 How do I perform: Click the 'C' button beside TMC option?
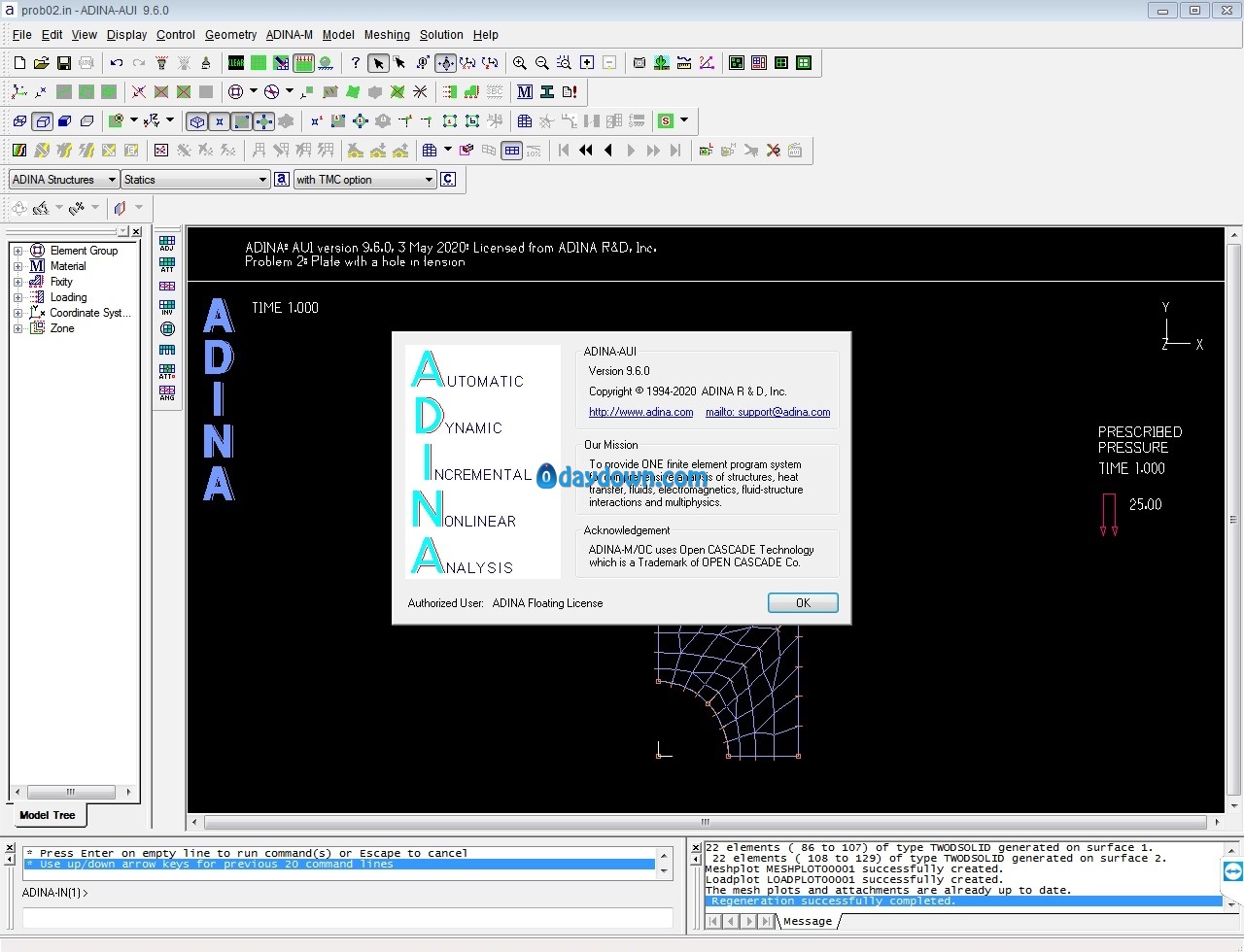tap(448, 180)
